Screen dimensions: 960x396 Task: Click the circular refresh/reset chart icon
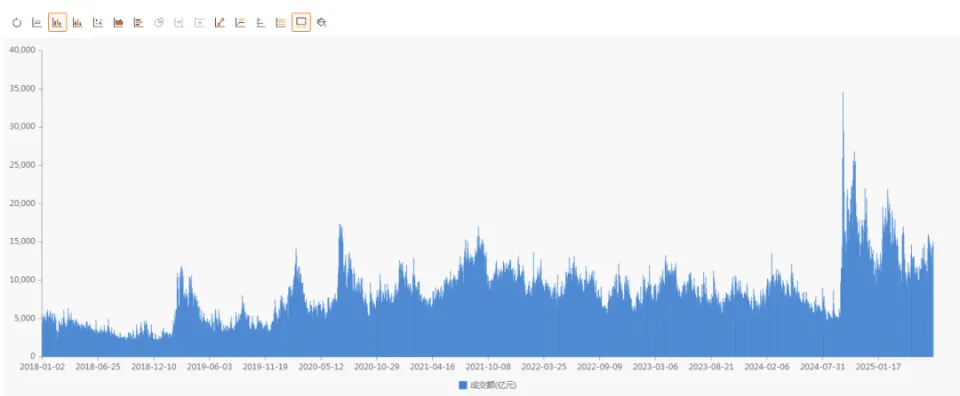coord(17,23)
